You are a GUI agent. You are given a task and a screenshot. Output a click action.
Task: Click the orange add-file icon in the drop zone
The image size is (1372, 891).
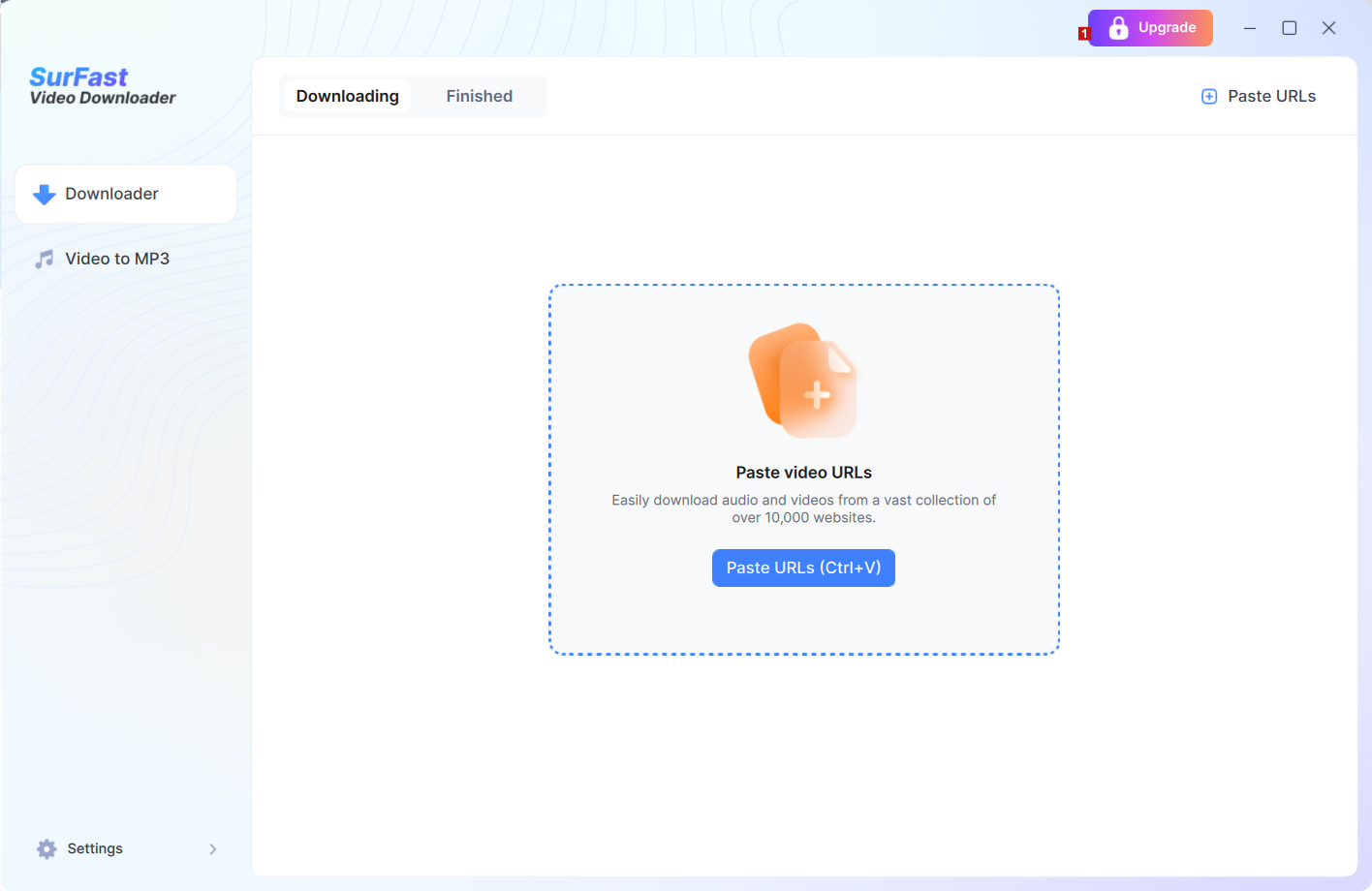point(803,381)
